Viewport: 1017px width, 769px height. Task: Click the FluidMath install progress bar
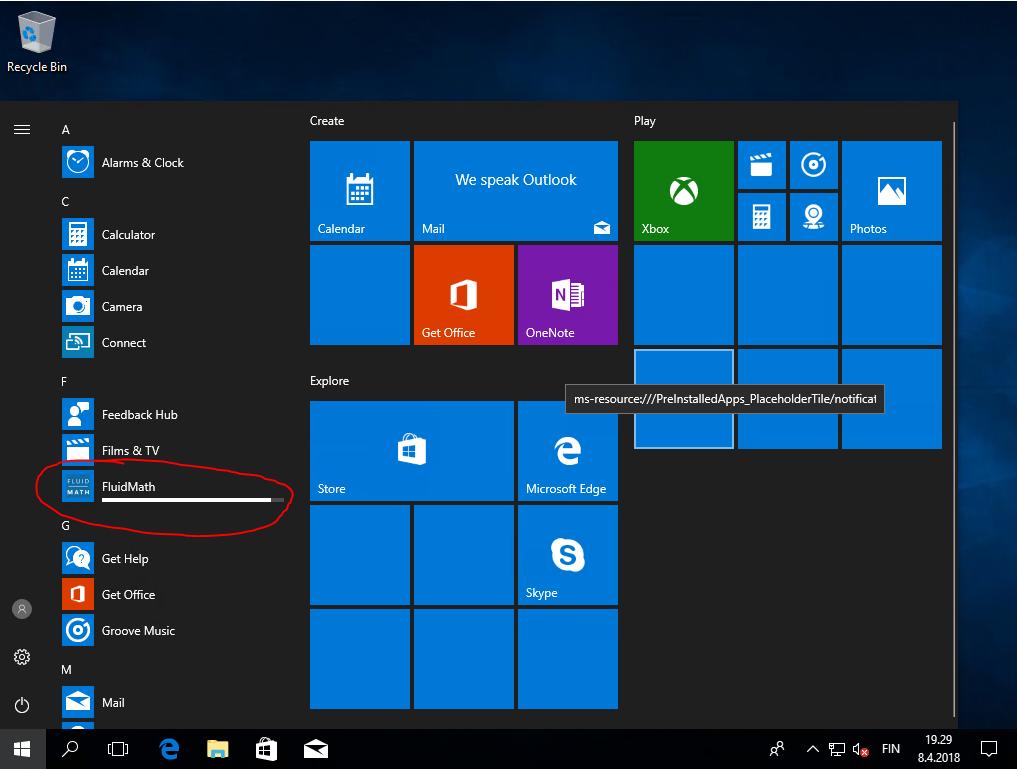pos(193,500)
